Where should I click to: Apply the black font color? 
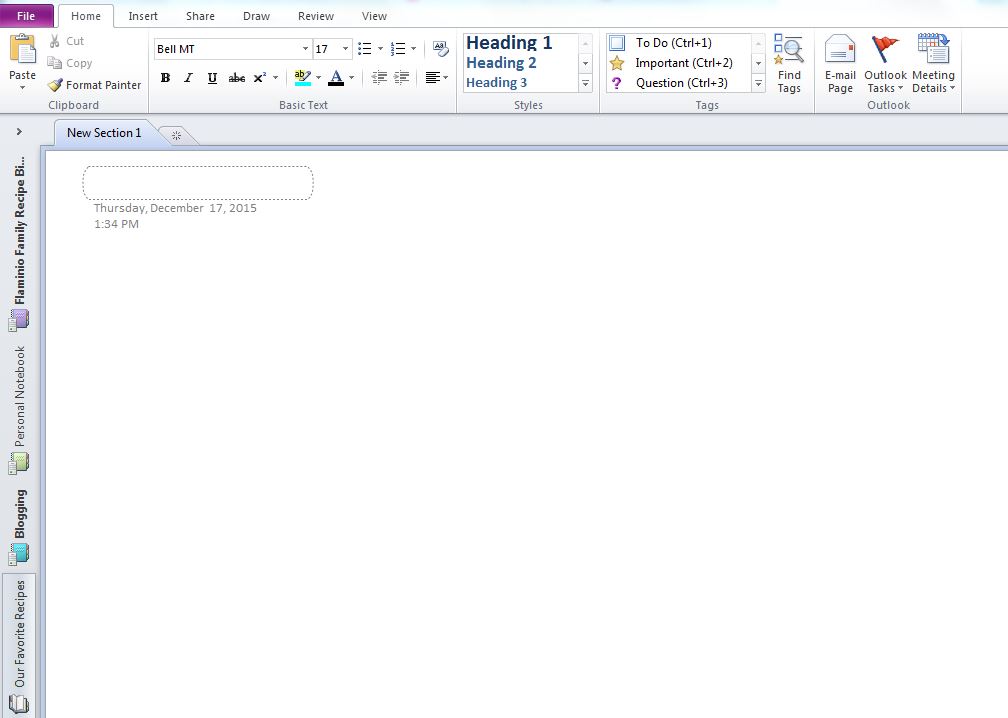point(336,78)
